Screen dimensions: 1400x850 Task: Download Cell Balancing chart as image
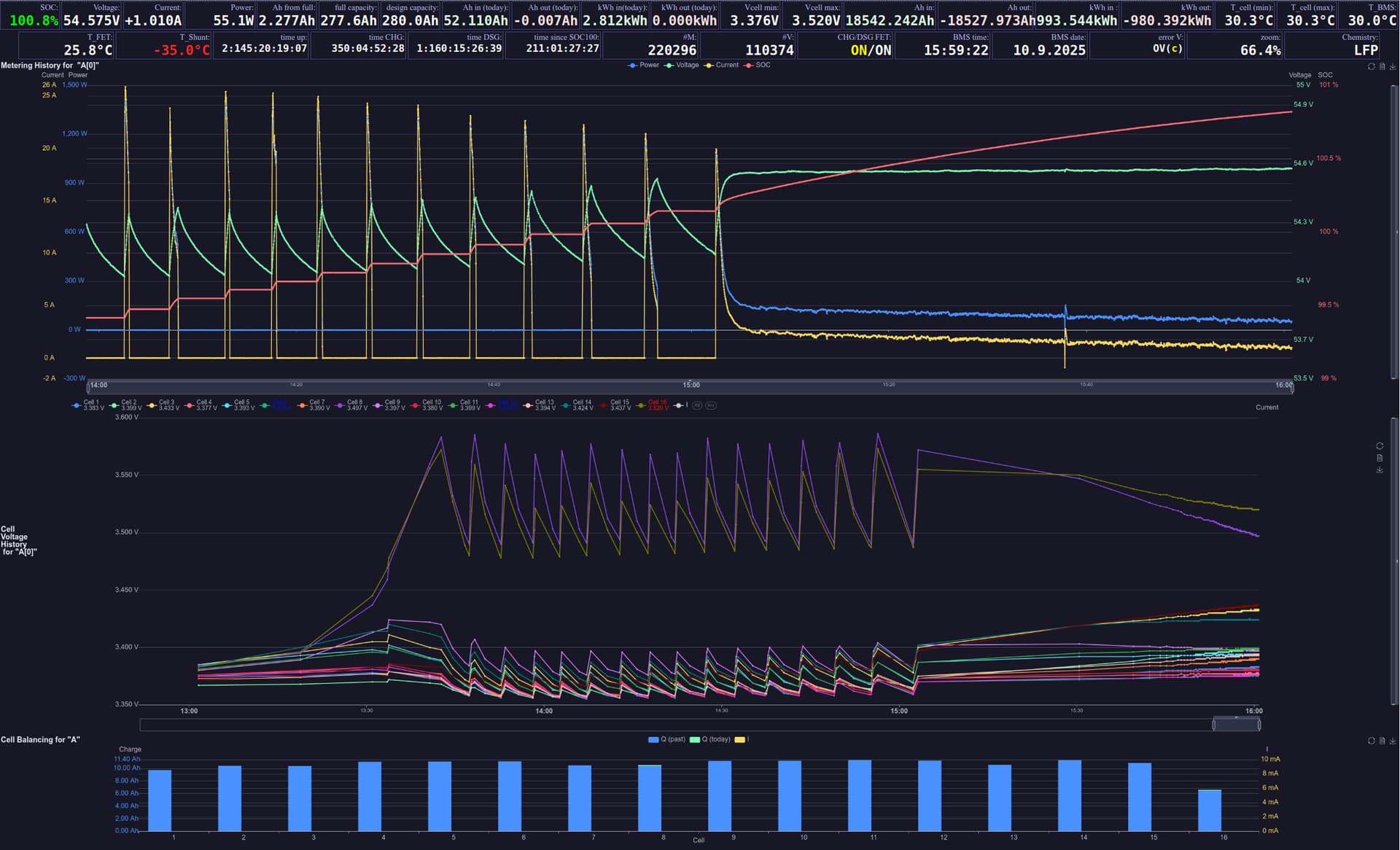coord(1392,741)
